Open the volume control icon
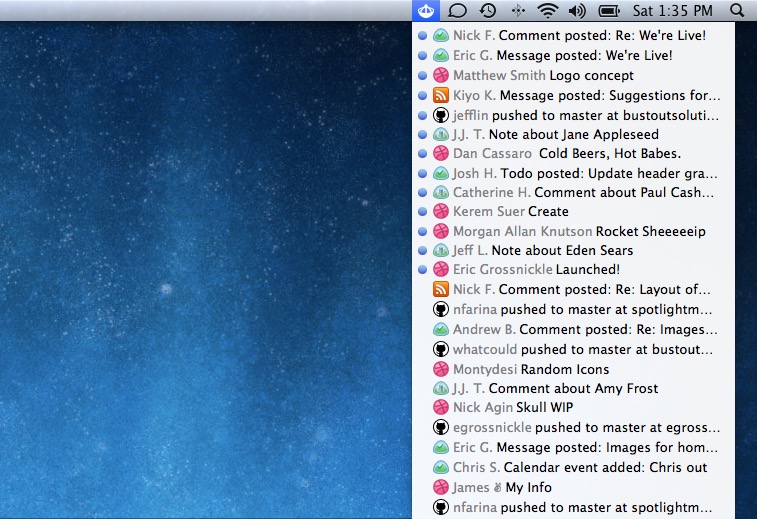This screenshot has height=519, width=757. pyautogui.click(x=577, y=11)
